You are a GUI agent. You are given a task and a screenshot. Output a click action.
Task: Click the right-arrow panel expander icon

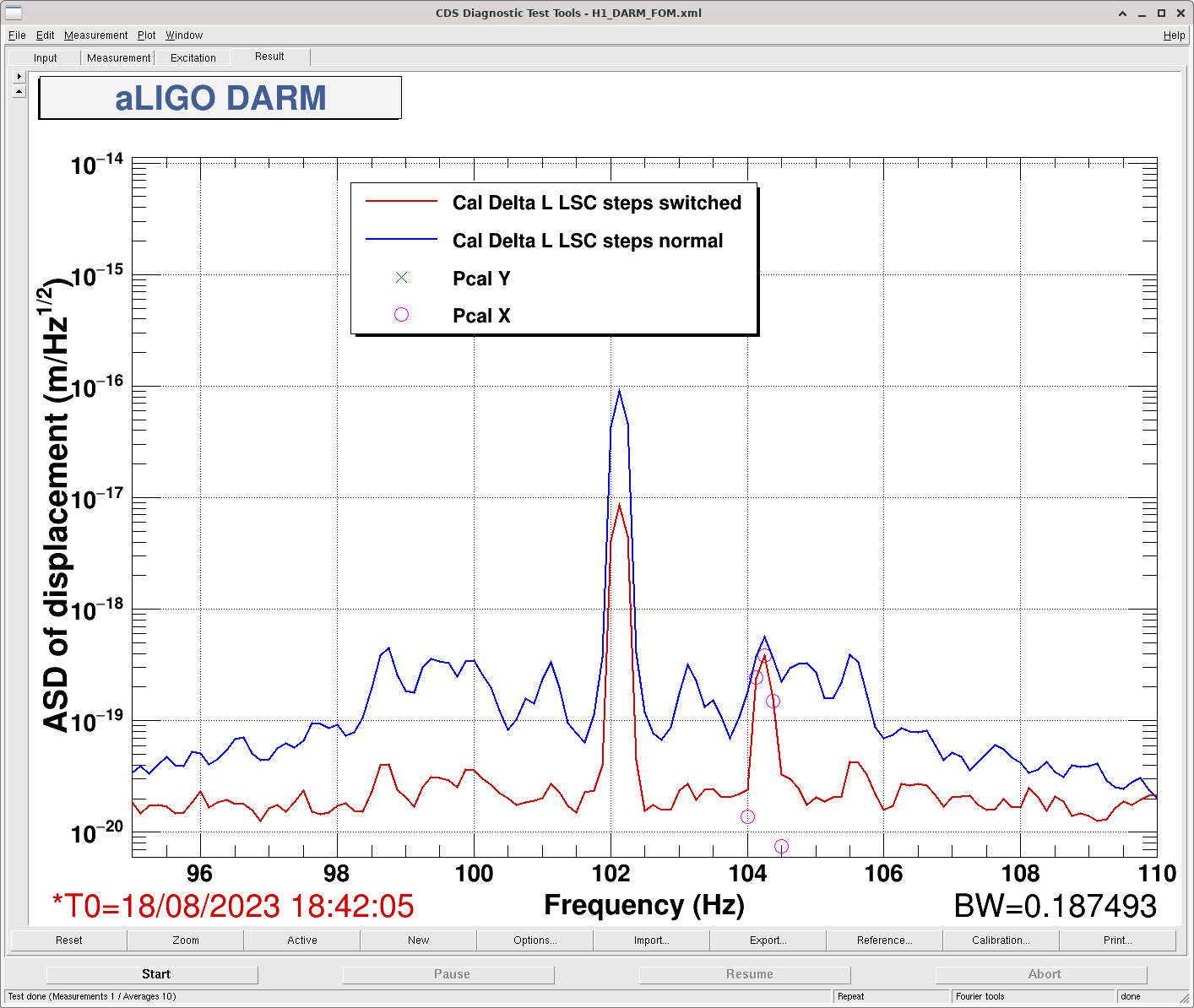click(x=19, y=76)
